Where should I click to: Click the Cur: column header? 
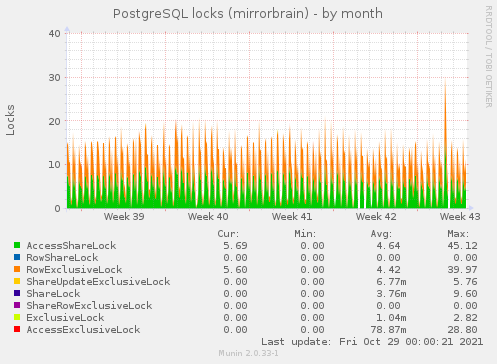click(x=228, y=234)
